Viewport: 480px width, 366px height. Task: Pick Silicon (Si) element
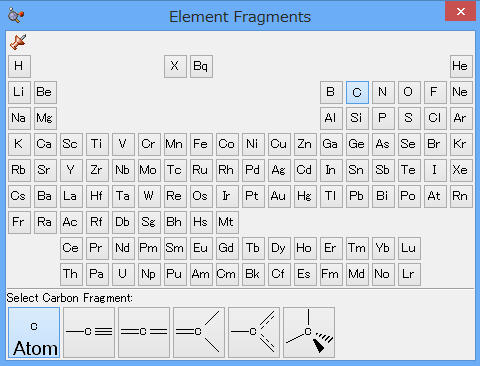tap(357, 118)
